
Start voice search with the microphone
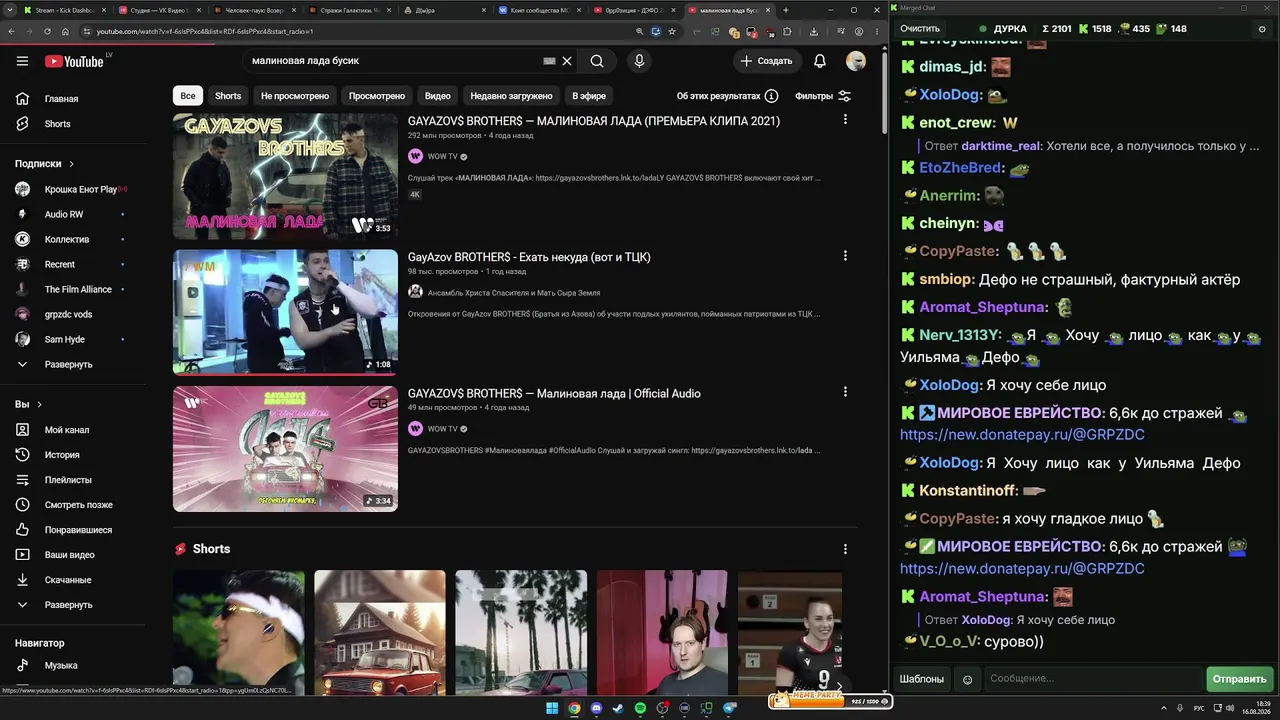(639, 61)
